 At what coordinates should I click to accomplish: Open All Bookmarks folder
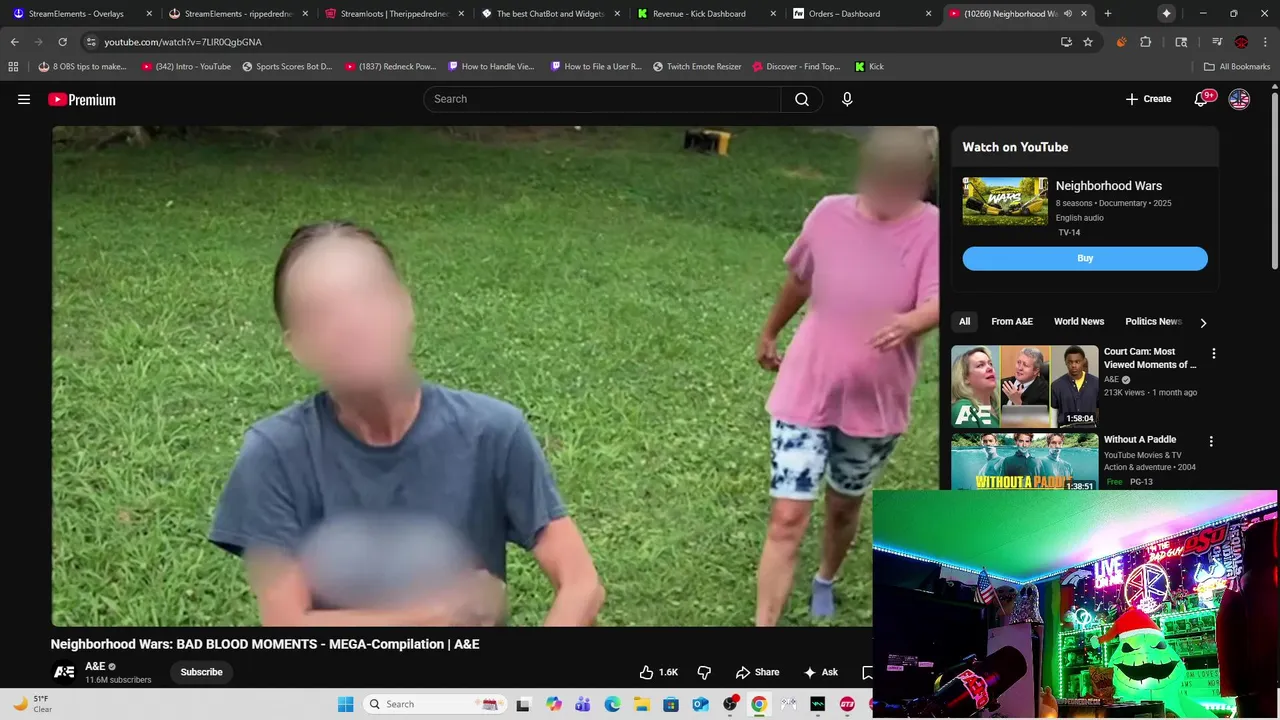[1237, 67]
